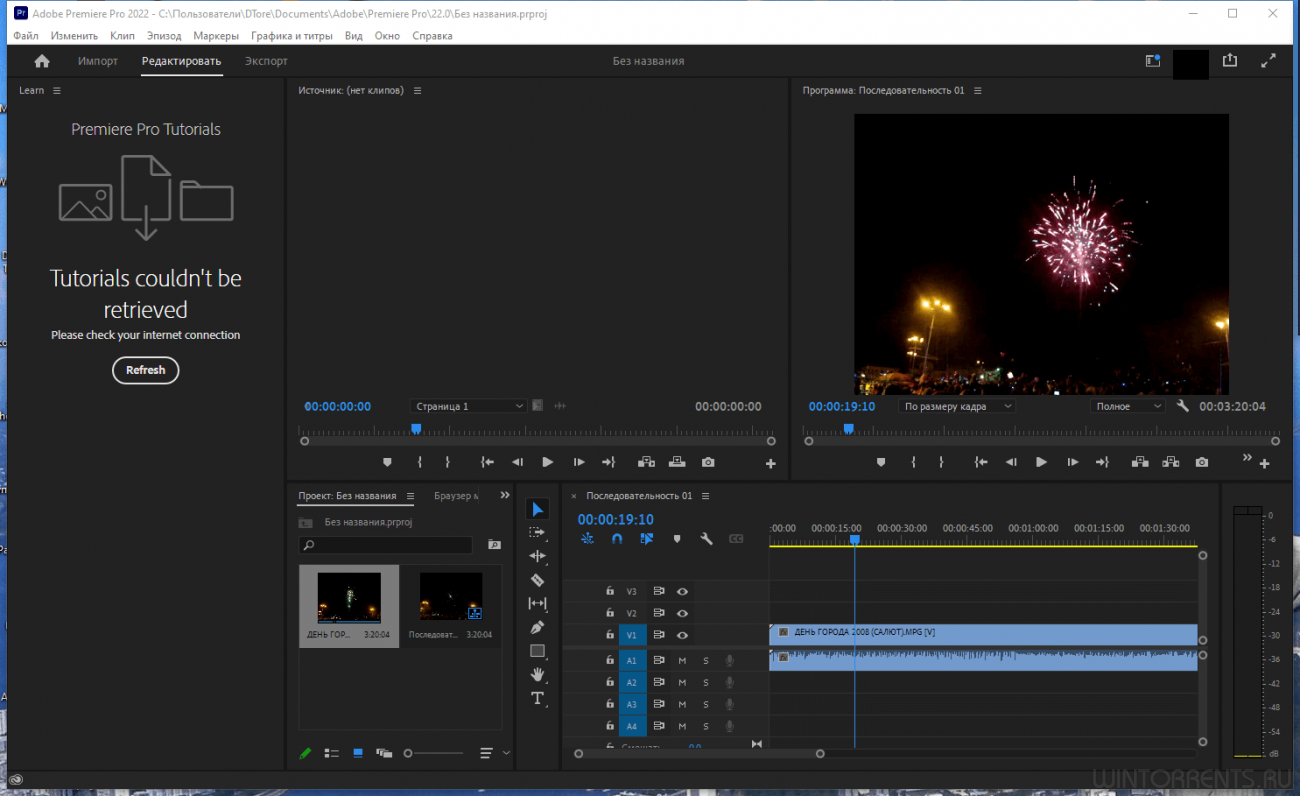Go to In point in Source monitor

click(x=487, y=462)
